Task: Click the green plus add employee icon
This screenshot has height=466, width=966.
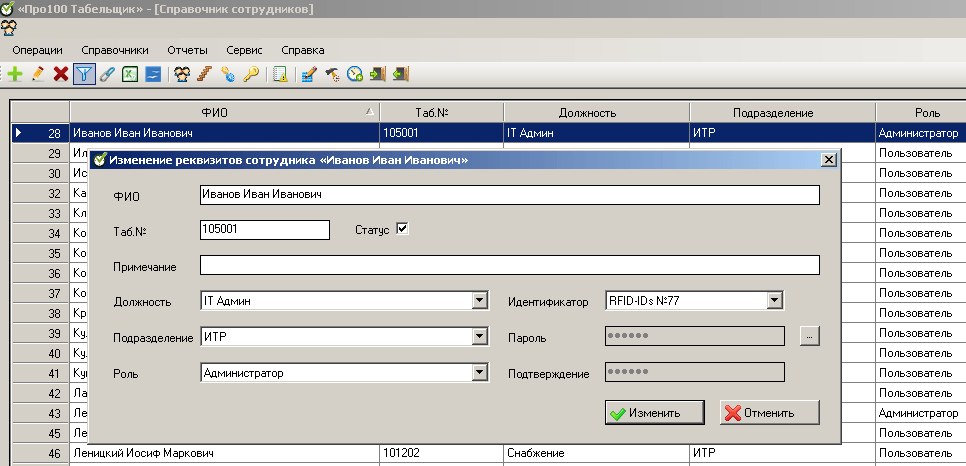Action: click(15, 75)
